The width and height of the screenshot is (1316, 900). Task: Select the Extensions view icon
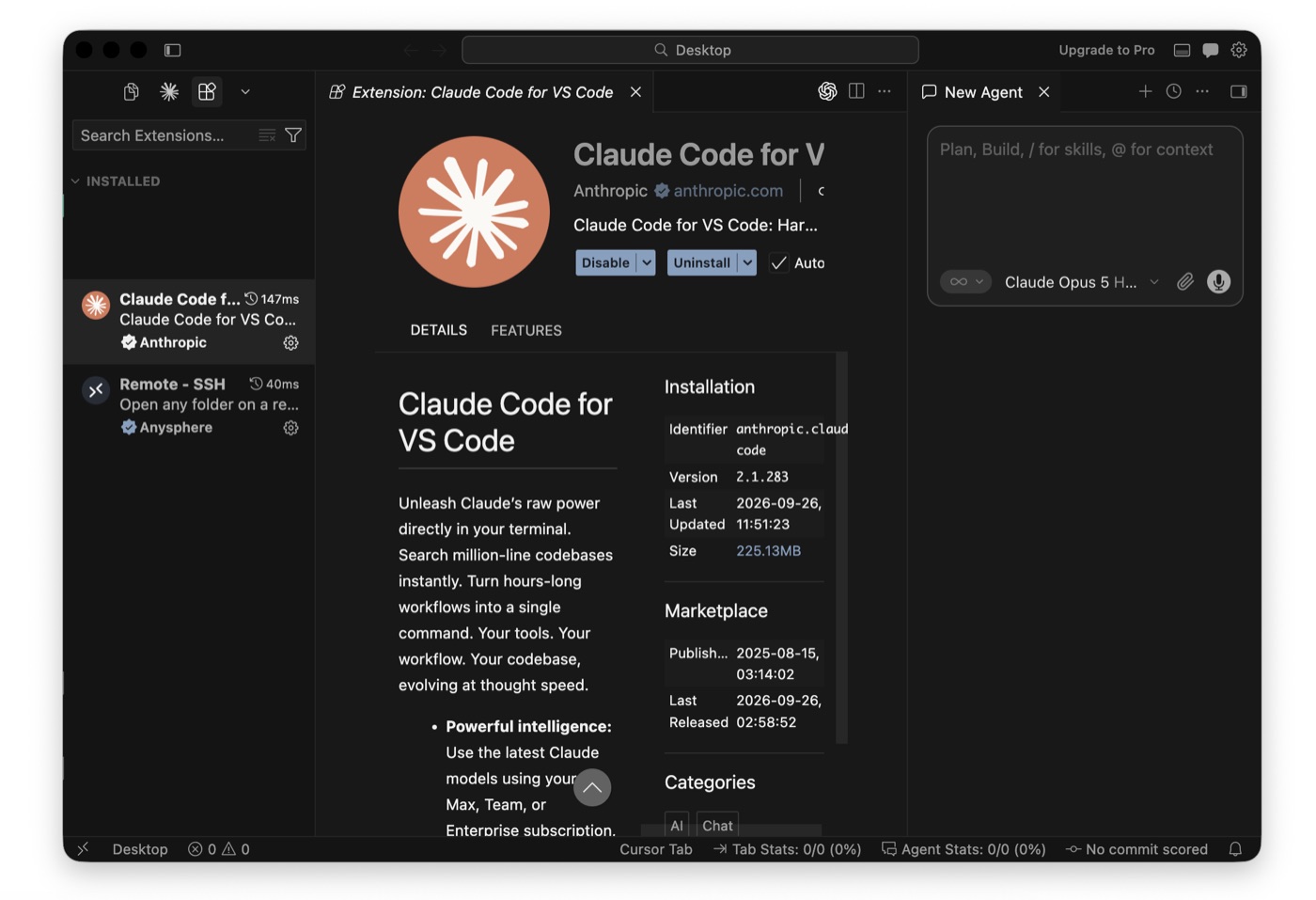[207, 91]
